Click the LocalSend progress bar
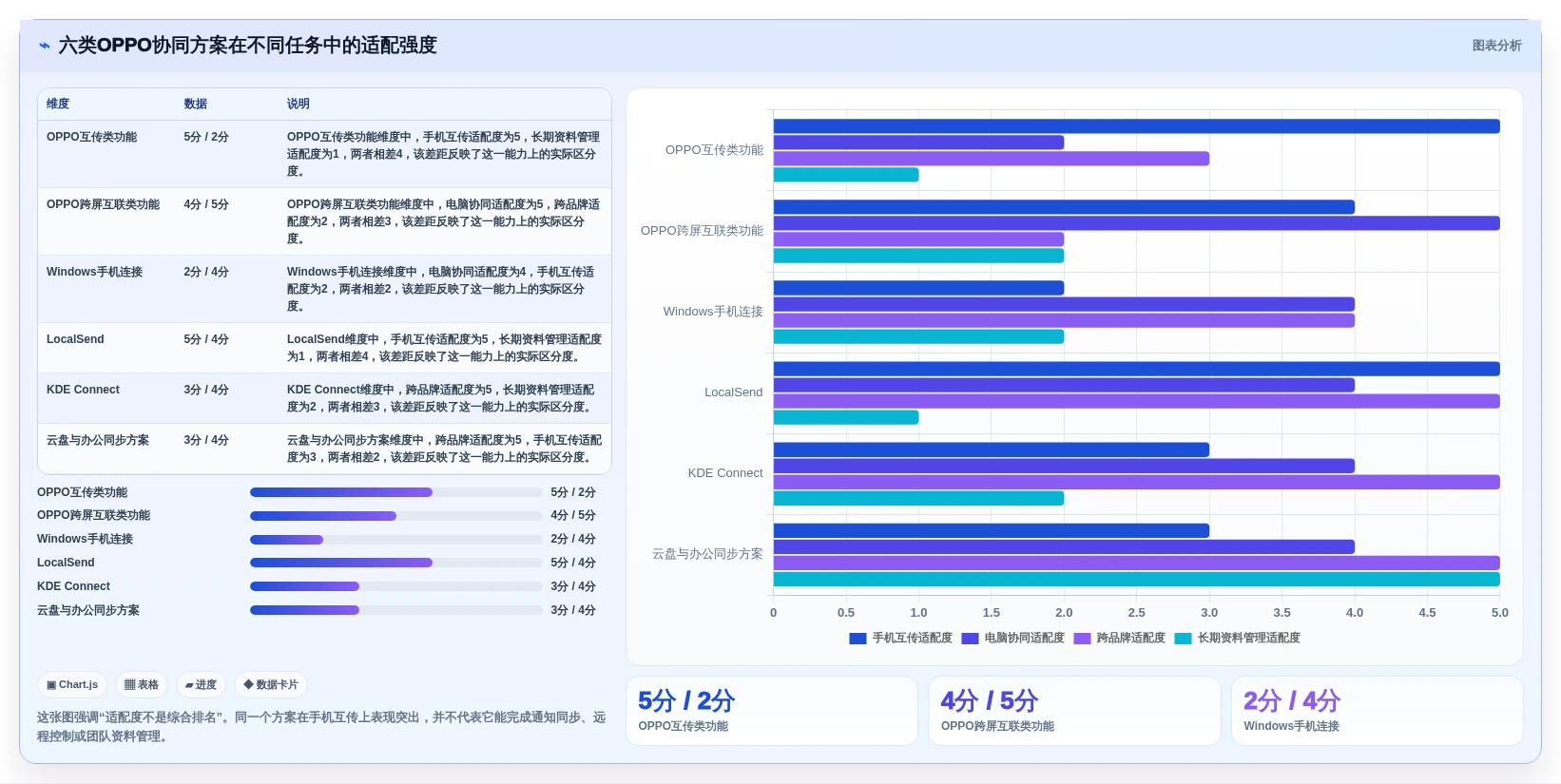The image size is (1561, 784). click(395, 563)
